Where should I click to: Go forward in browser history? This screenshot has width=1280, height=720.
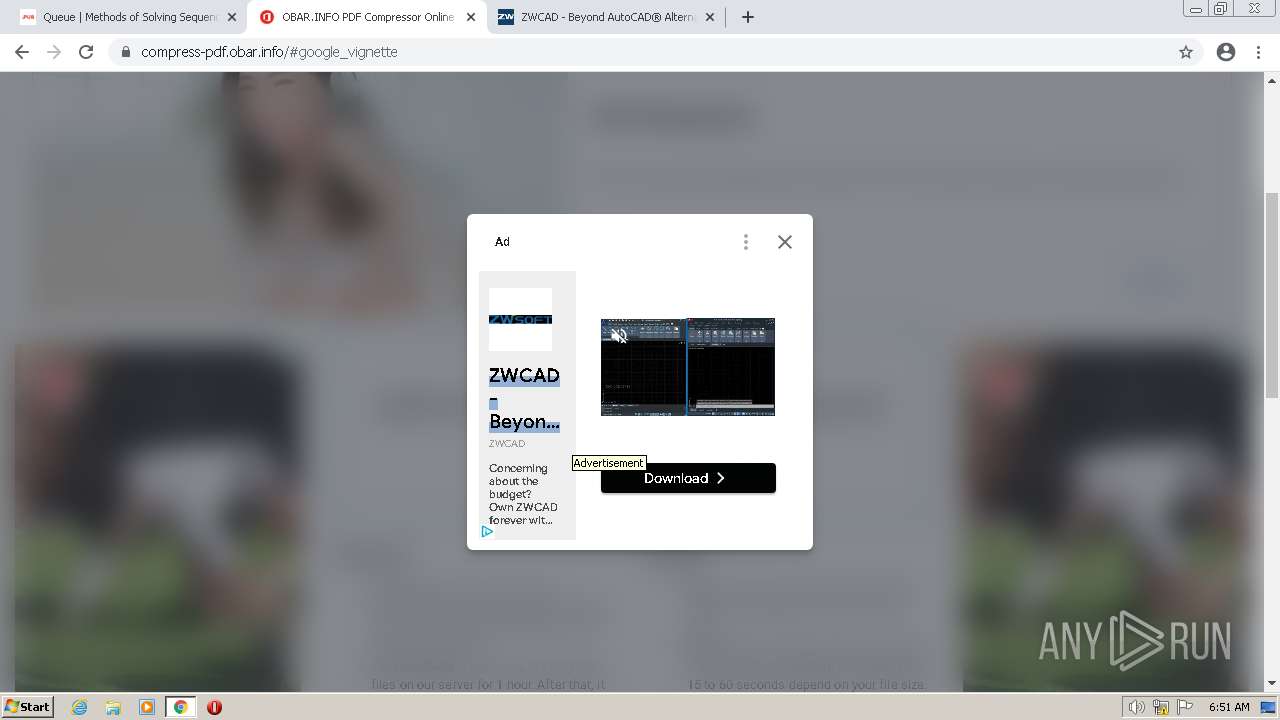click(54, 52)
